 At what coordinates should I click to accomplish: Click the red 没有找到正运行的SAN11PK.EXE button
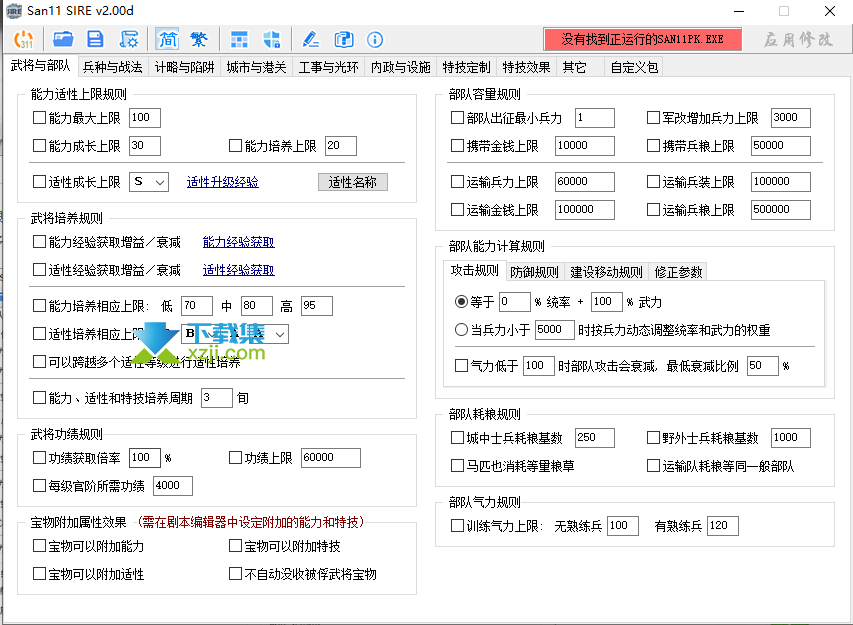point(642,39)
